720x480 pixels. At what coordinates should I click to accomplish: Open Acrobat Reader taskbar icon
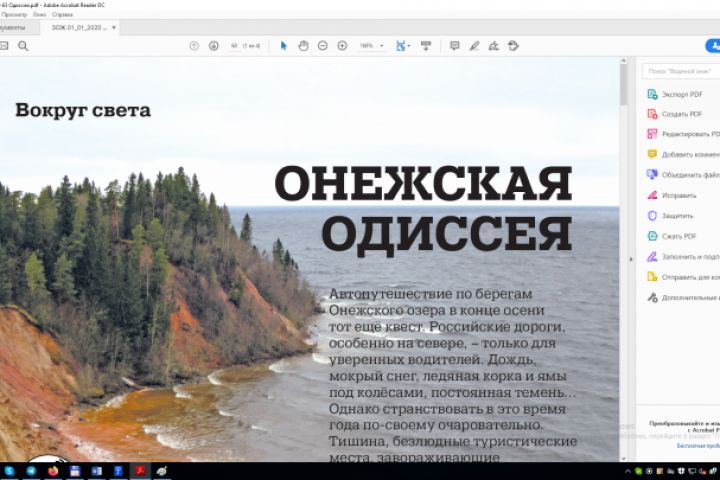pos(140,471)
